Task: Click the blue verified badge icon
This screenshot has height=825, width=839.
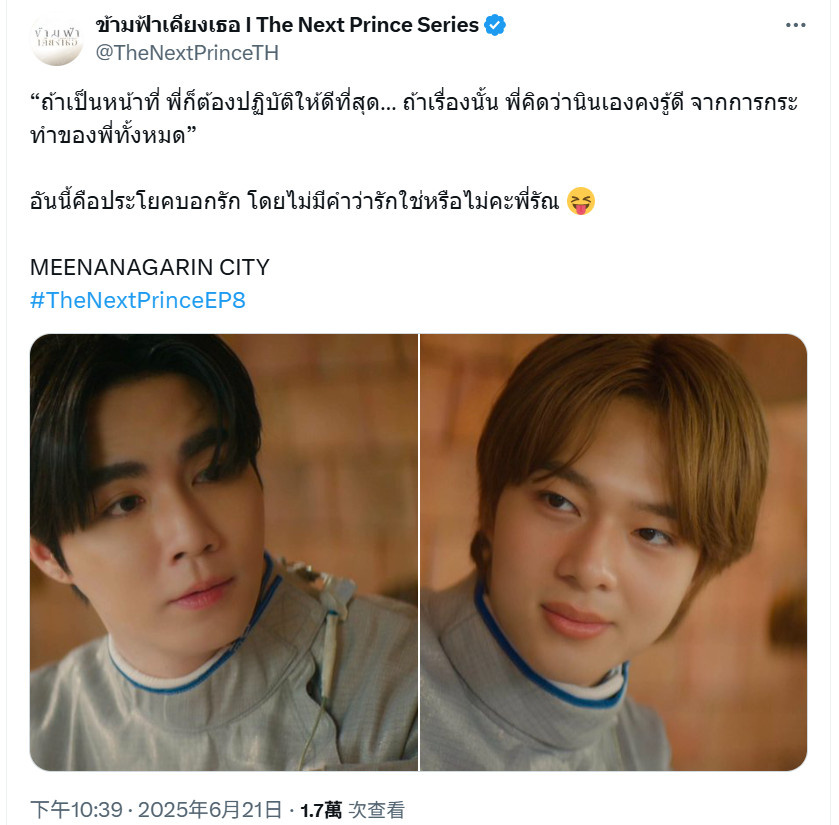Action: pyautogui.click(x=494, y=25)
